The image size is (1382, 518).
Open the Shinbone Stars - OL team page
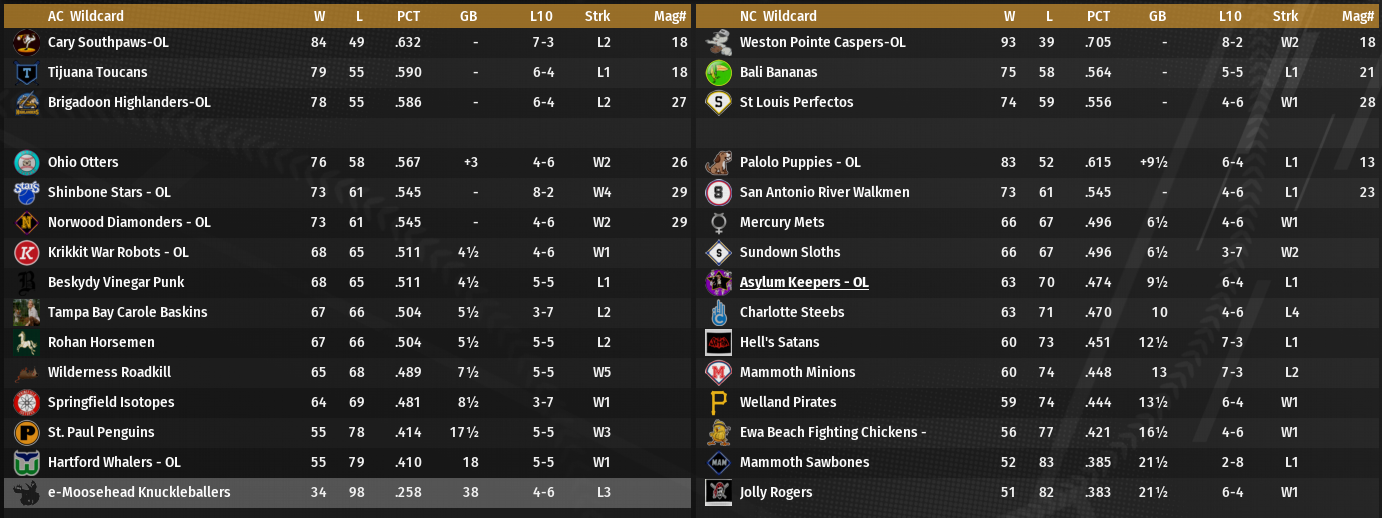click(x=109, y=192)
